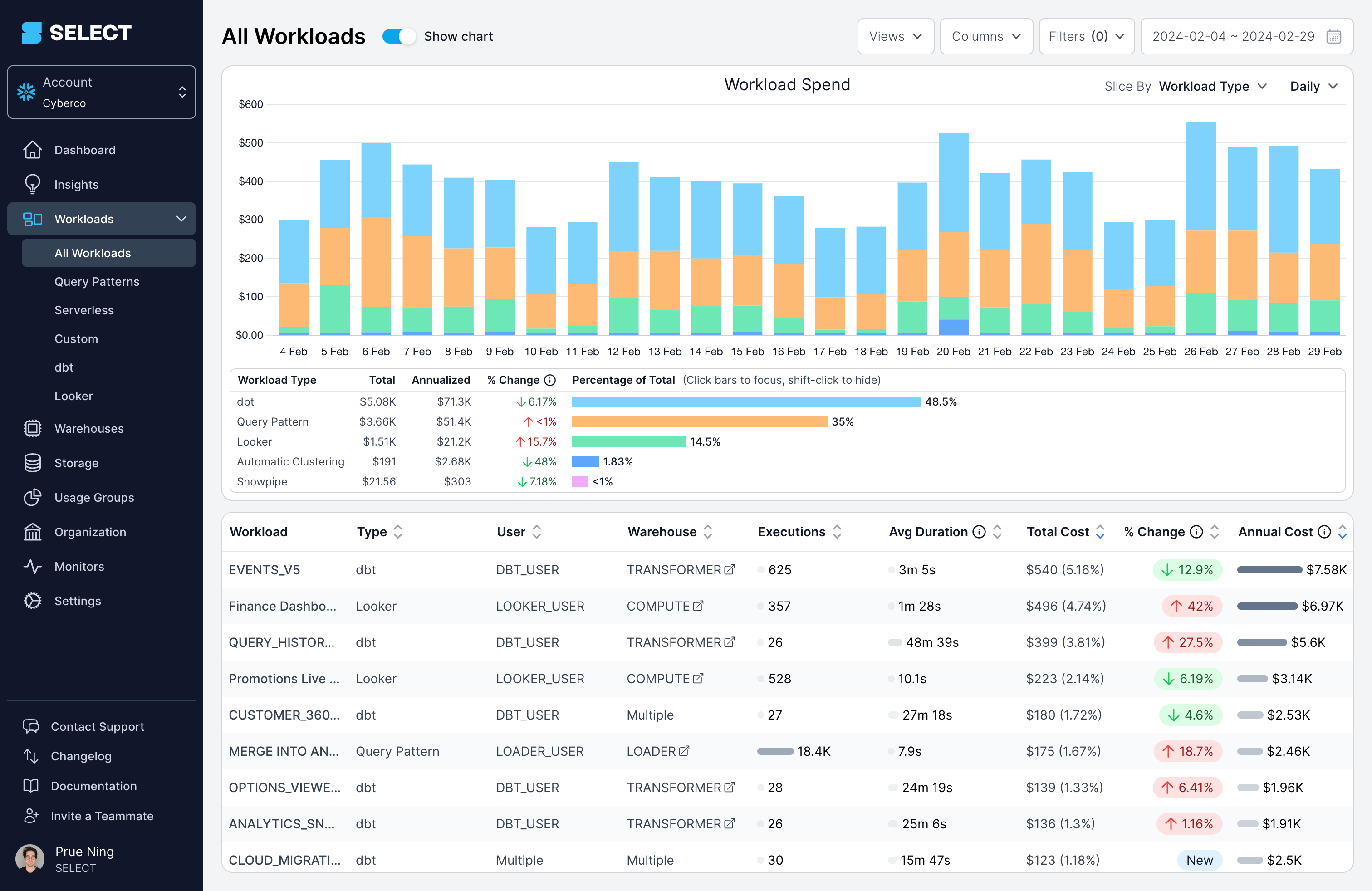Click the EVENTS_V5 workload row
This screenshot has height=891, width=1372.
(265, 570)
